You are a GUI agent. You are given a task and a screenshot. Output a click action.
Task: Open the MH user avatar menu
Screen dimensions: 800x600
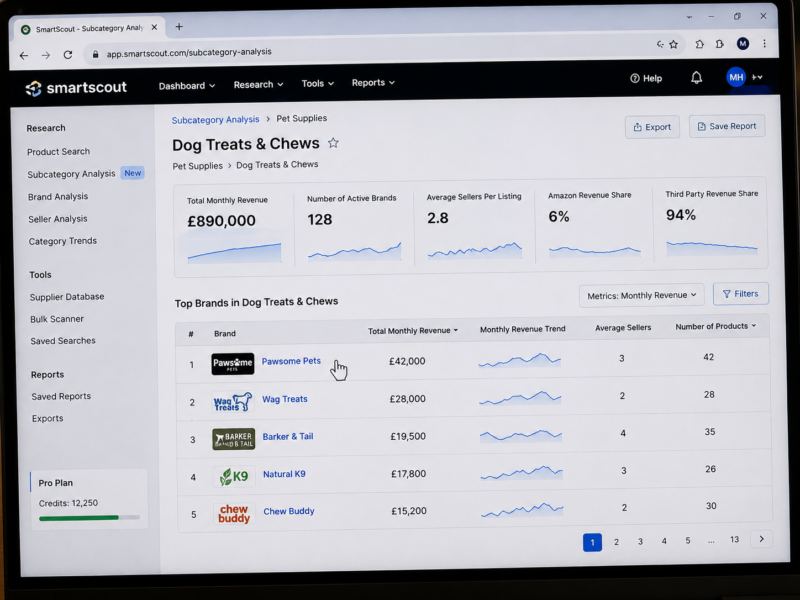[736, 78]
